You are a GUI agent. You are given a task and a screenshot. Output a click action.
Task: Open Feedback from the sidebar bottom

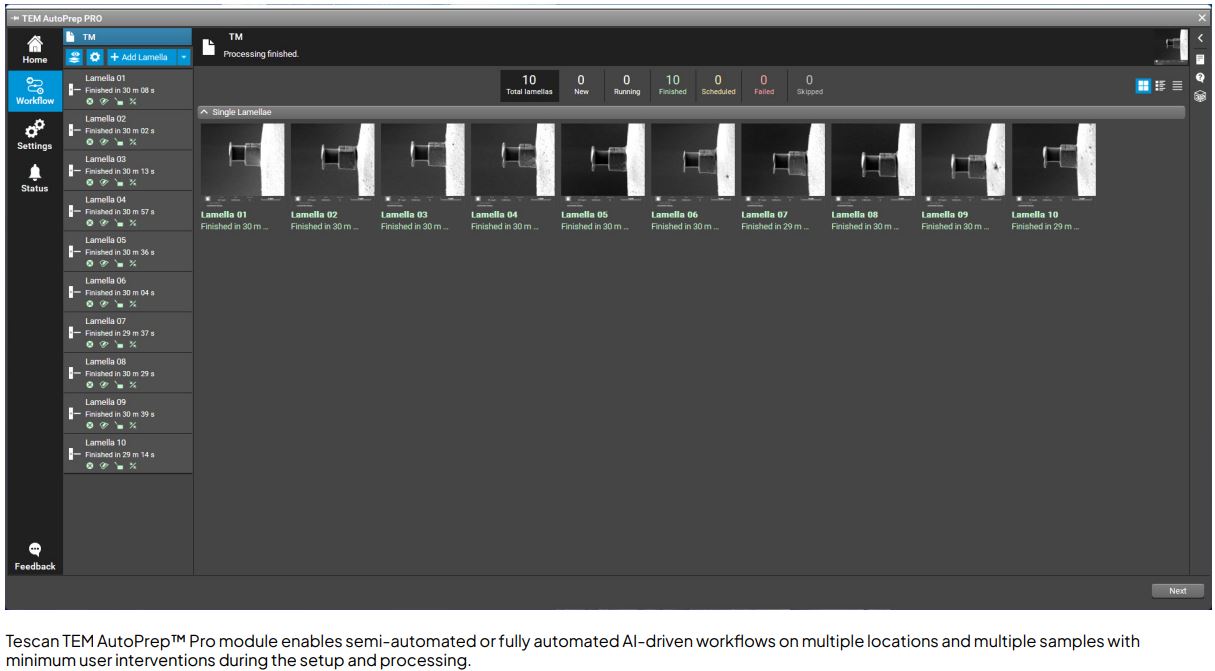pos(35,556)
